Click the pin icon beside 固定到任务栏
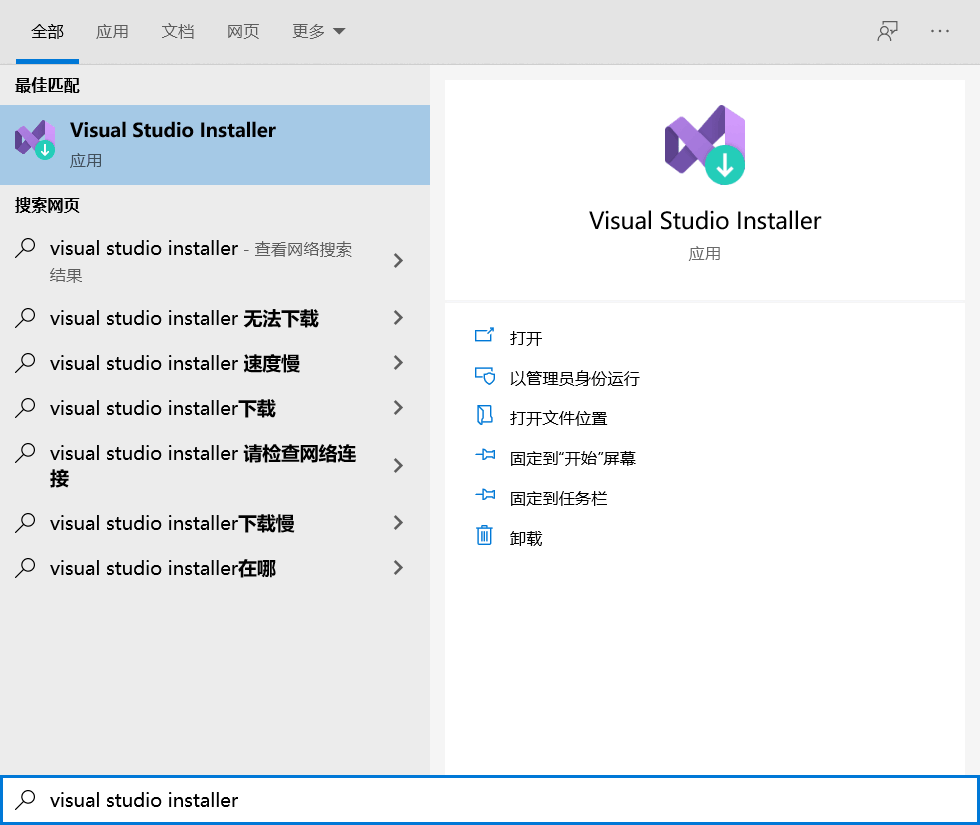Image resolution: width=980 pixels, height=825 pixels. (485, 495)
